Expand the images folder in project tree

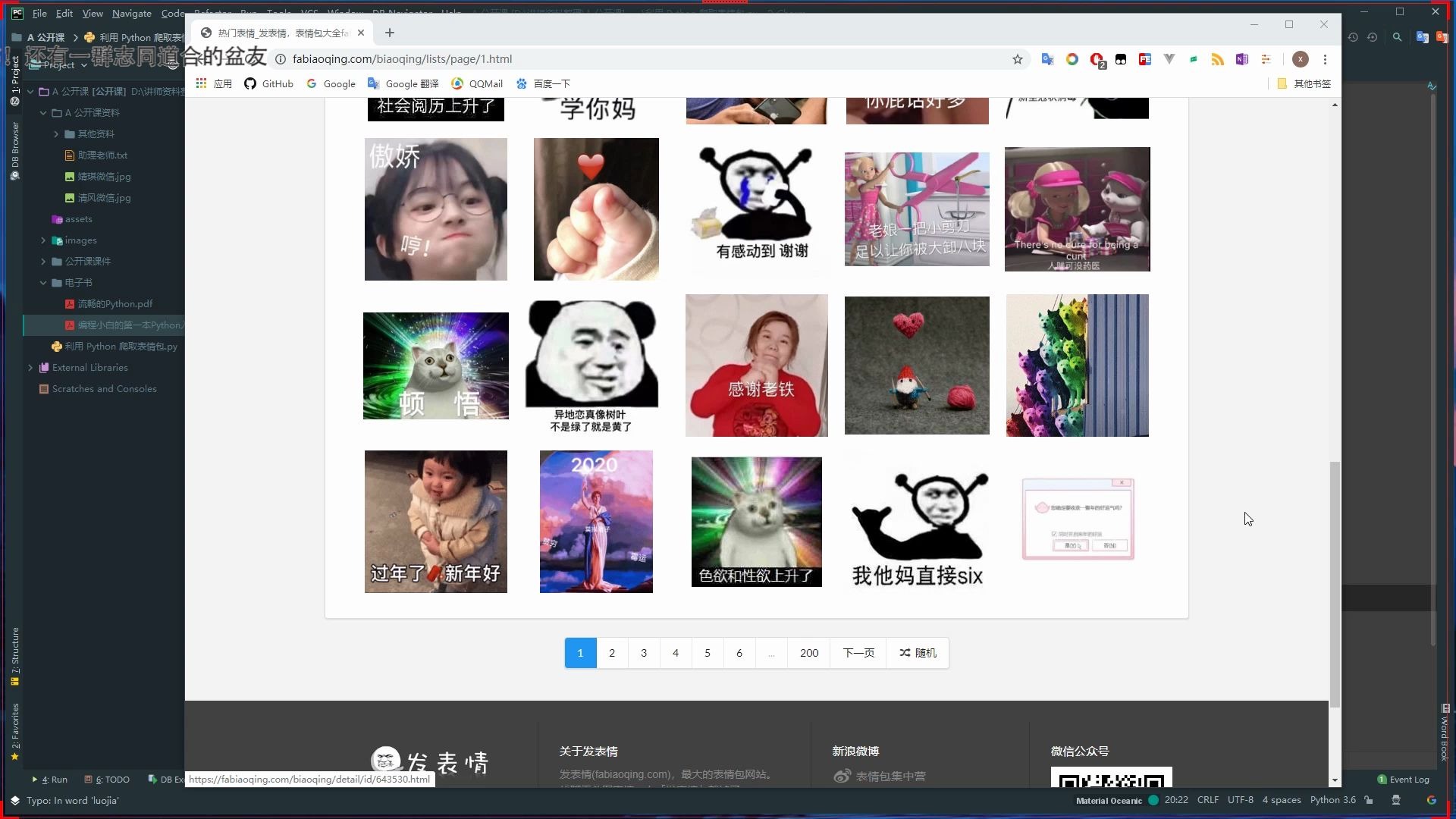pyautogui.click(x=43, y=240)
